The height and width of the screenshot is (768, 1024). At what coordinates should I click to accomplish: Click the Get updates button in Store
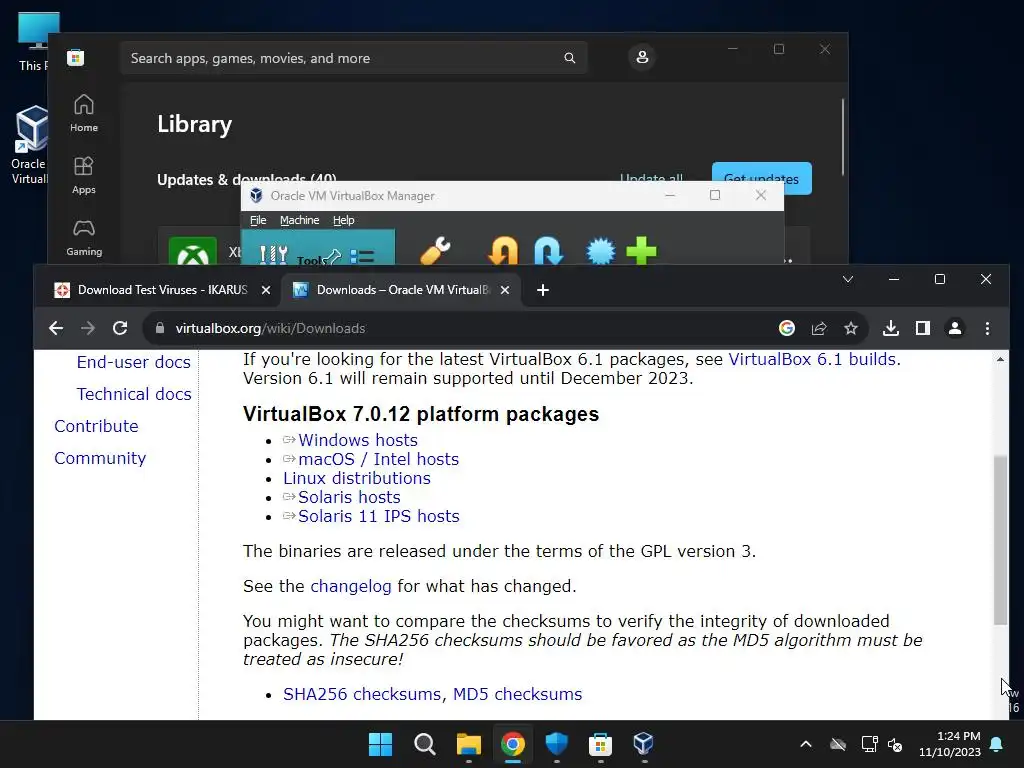click(x=761, y=178)
